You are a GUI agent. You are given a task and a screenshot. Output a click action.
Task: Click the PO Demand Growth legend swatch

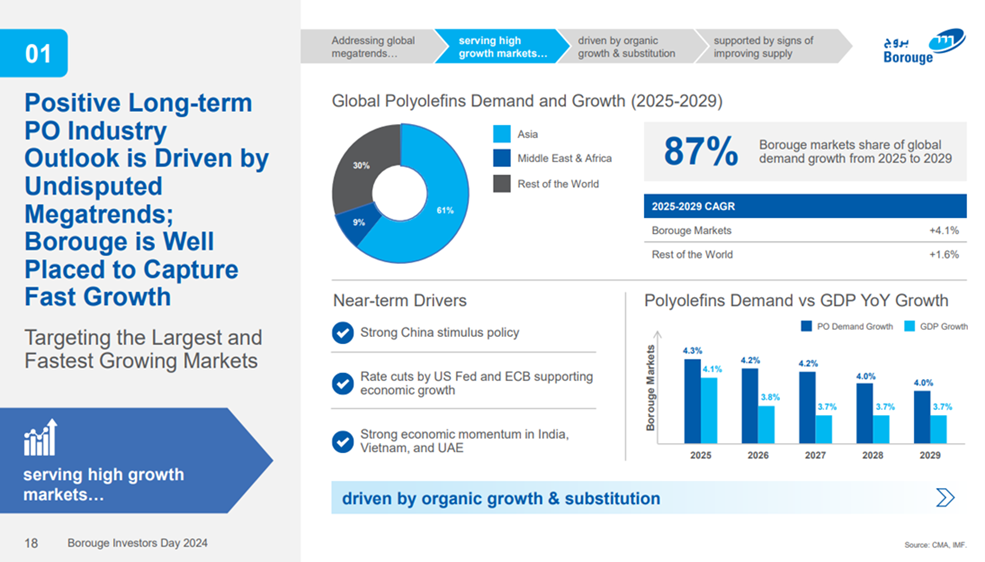tap(806, 326)
